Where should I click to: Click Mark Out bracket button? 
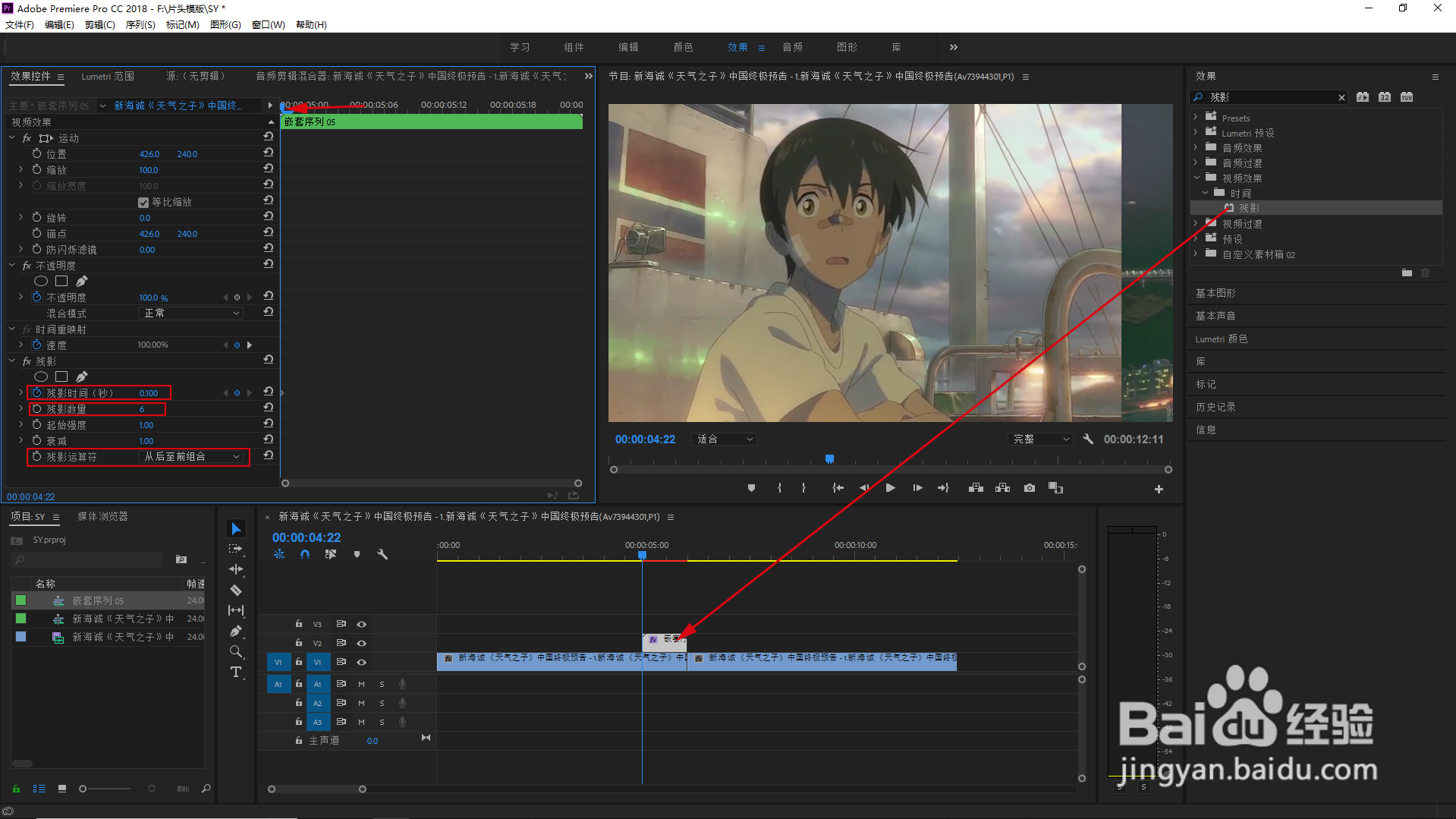point(803,488)
